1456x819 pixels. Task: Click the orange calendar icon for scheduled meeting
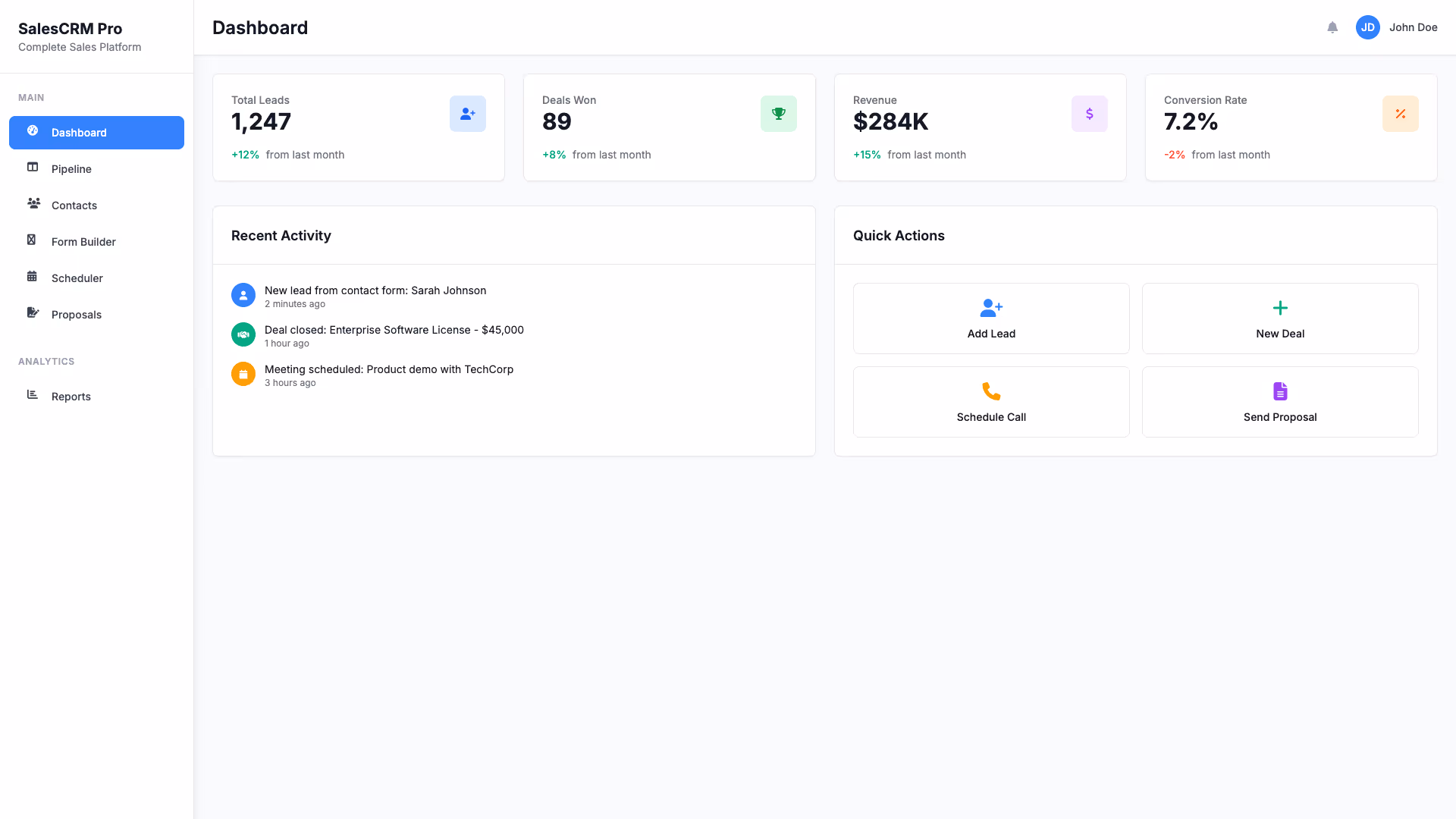pos(243,374)
